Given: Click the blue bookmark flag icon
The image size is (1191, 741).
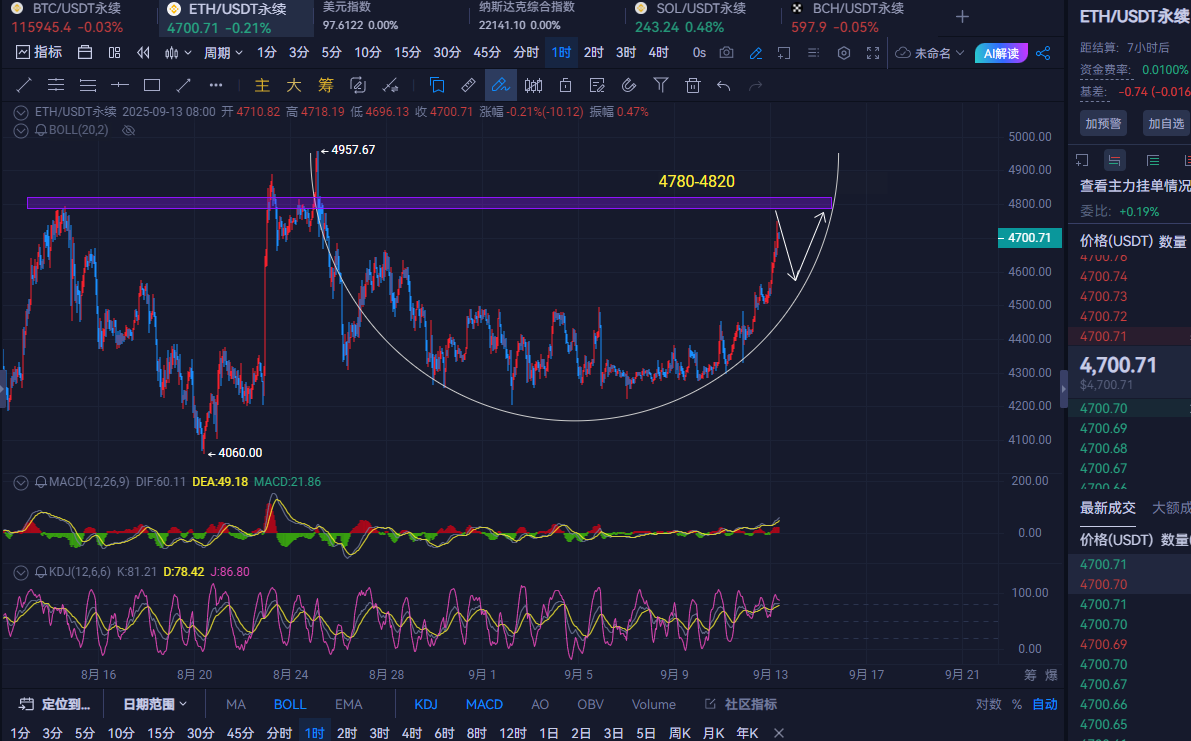Looking at the screenshot, I should pos(437,85).
